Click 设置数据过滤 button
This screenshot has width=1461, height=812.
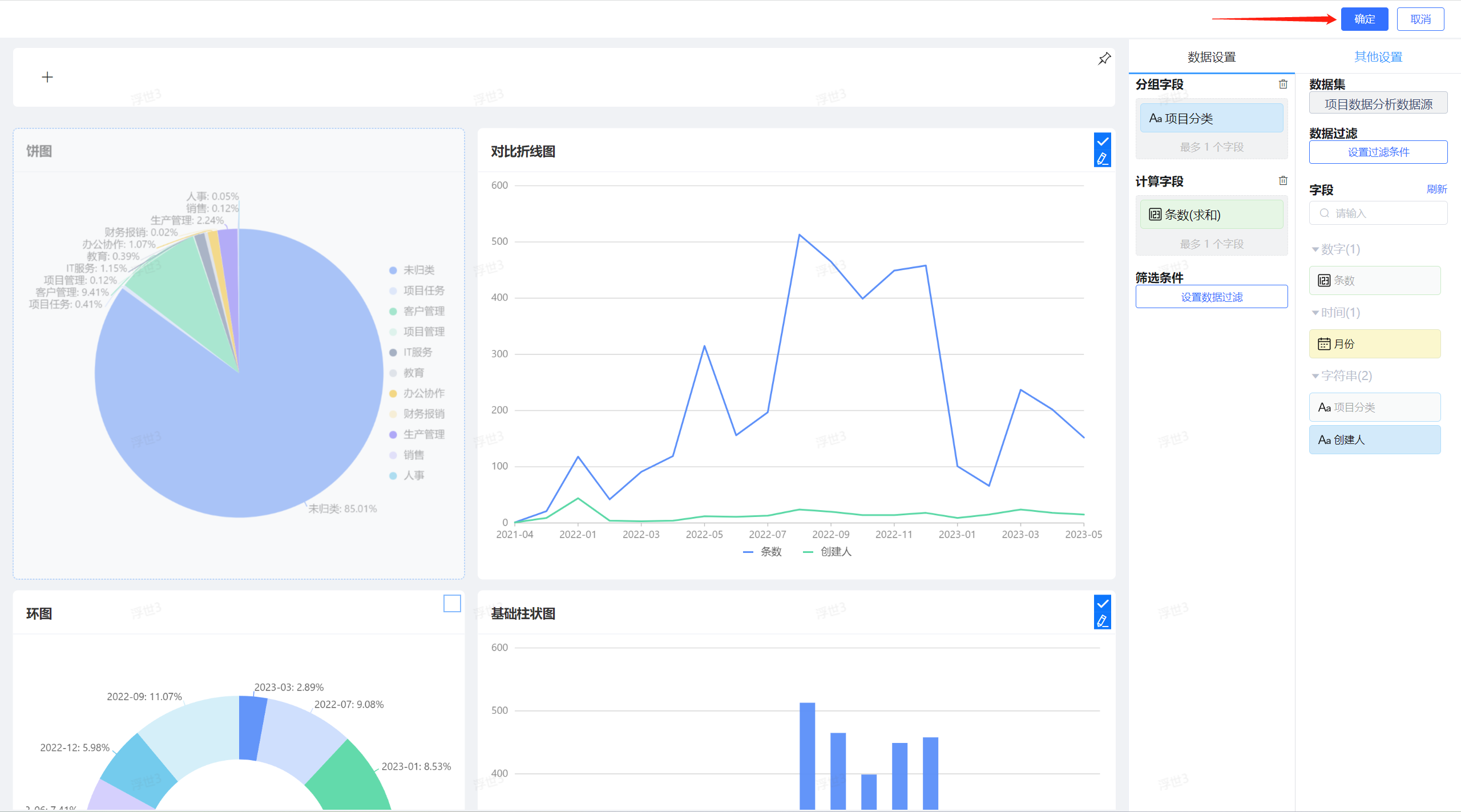tap(1212, 297)
